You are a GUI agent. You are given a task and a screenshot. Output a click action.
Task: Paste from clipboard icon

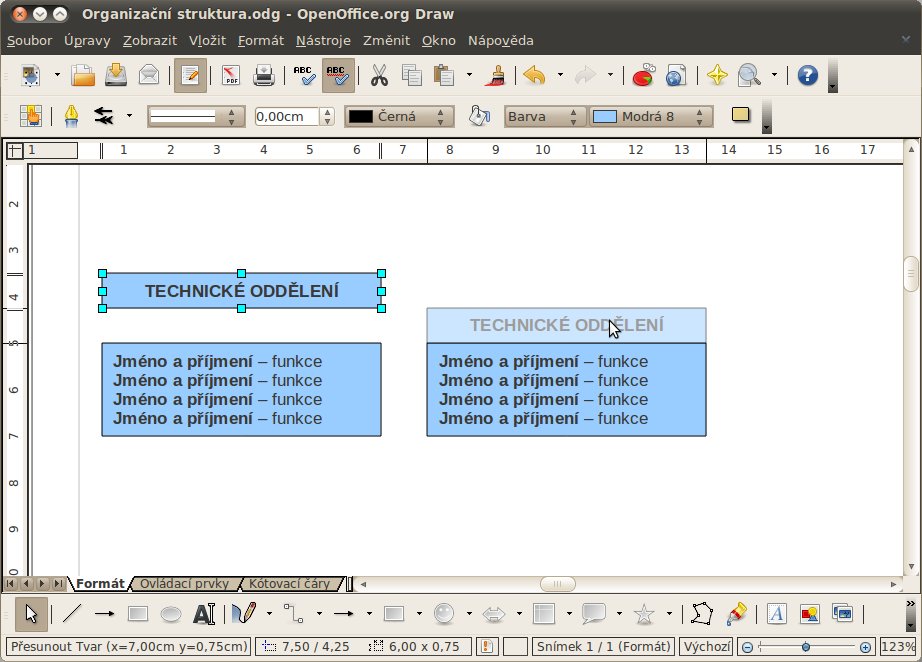(x=444, y=75)
